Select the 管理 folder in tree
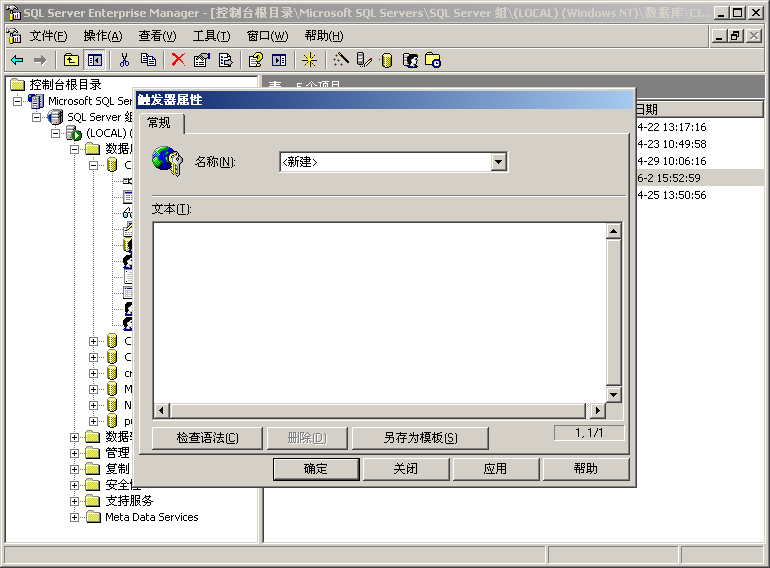The image size is (770, 568). coord(117,453)
